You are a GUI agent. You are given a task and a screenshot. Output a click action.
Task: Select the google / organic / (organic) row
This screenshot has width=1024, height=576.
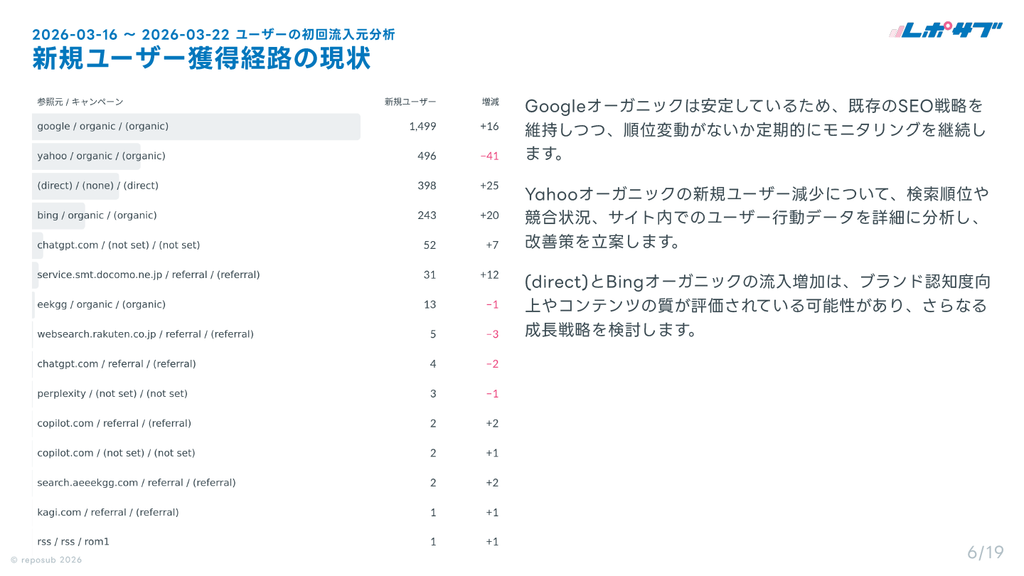tap(265, 127)
